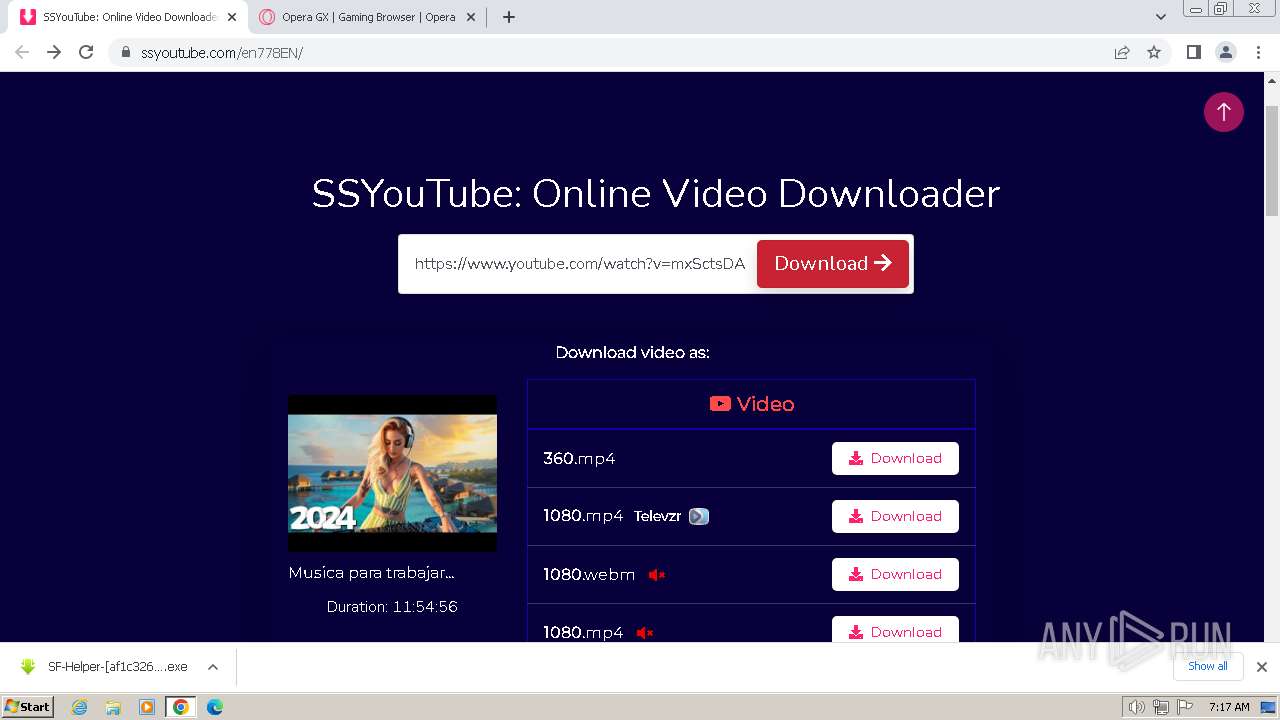Switch to Chrome in the taskbar
Image resolution: width=1280 pixels, height=720 pixels.
pos(180,707)
